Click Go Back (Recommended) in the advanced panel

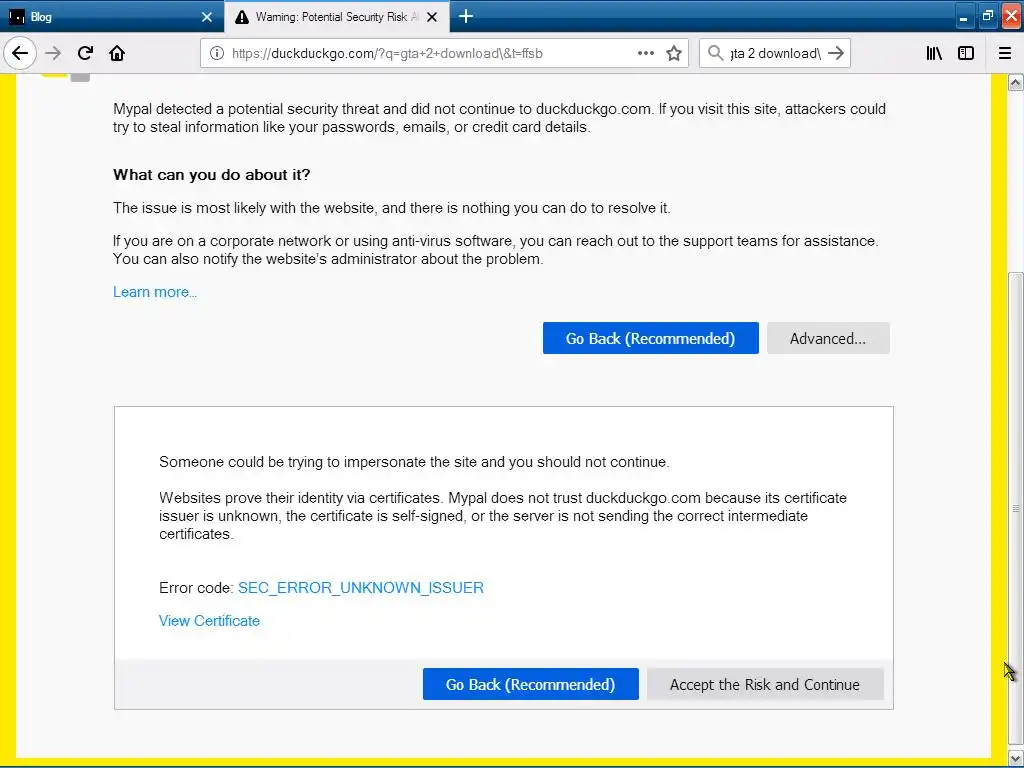(530, 684)
